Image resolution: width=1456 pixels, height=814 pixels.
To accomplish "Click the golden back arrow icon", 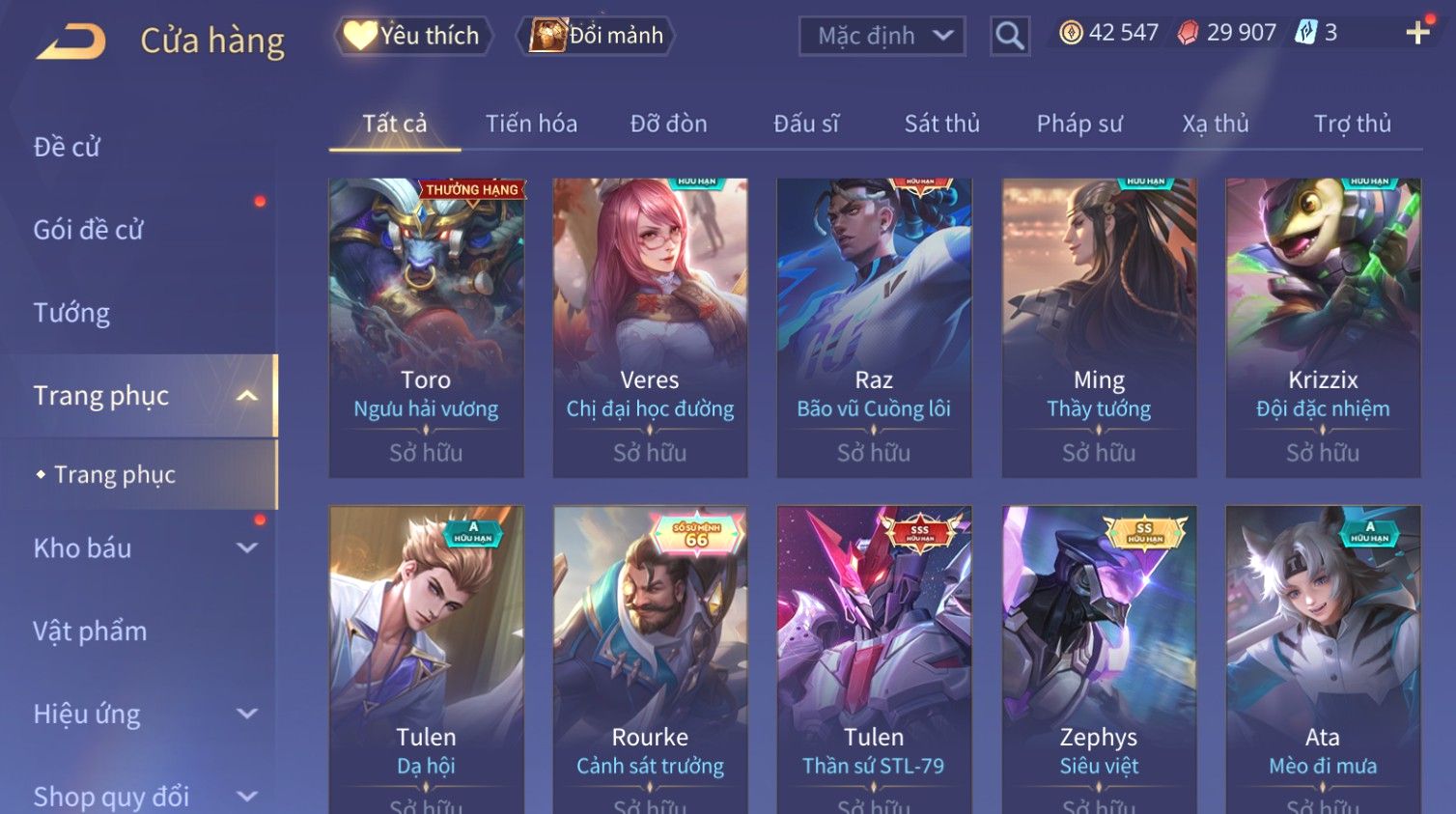I will pos(71,42).
